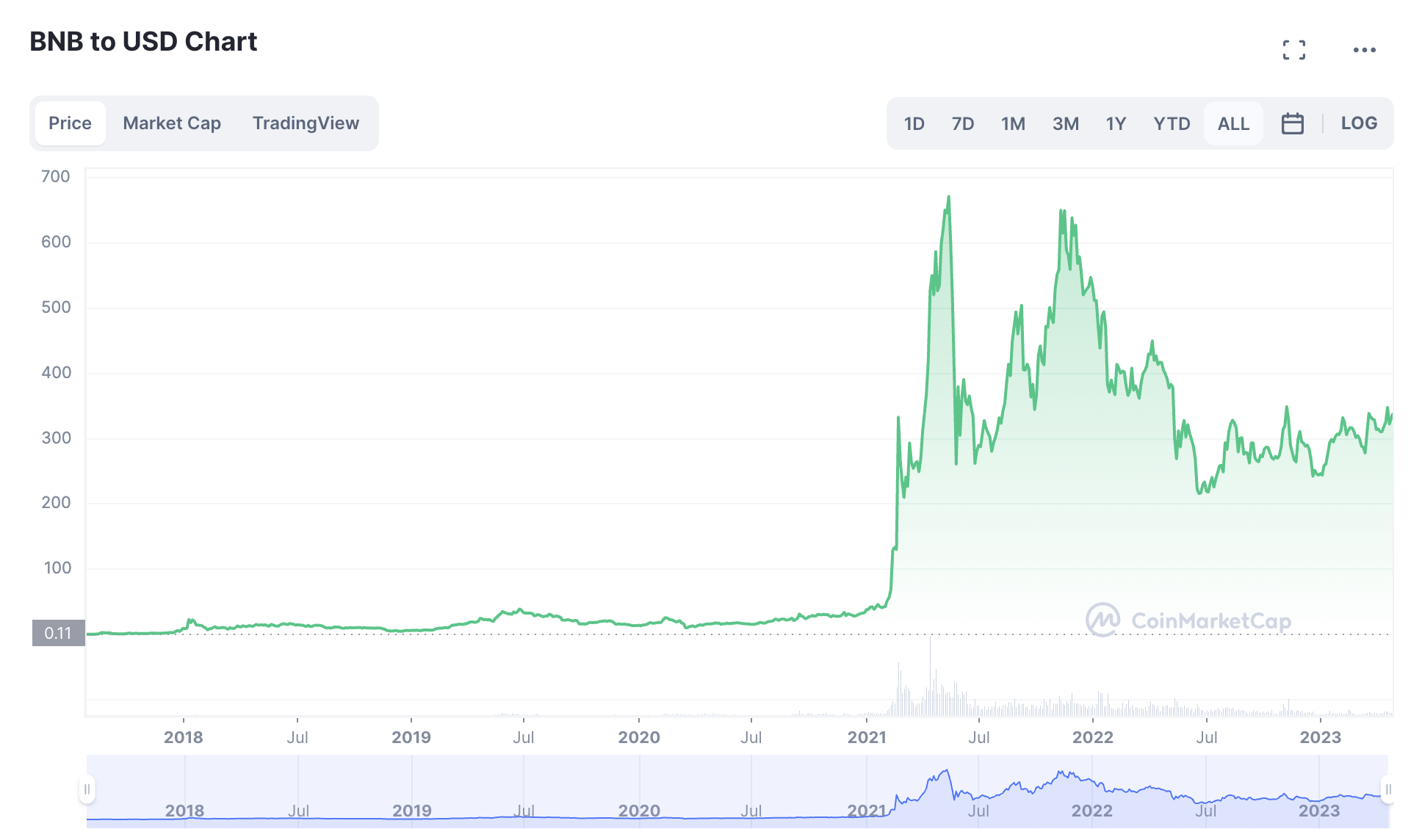Select the 1D time range
The width and height of the screenshot is (1422, 840).
pyautogui.click(x=914, y=123)
